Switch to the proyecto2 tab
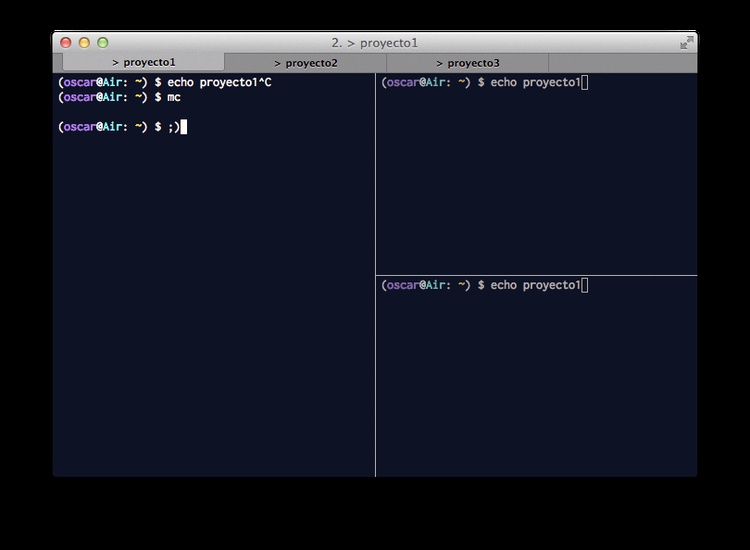Image resolution: width=750 pixels, height=550 pixels. (x=306, y=63)
